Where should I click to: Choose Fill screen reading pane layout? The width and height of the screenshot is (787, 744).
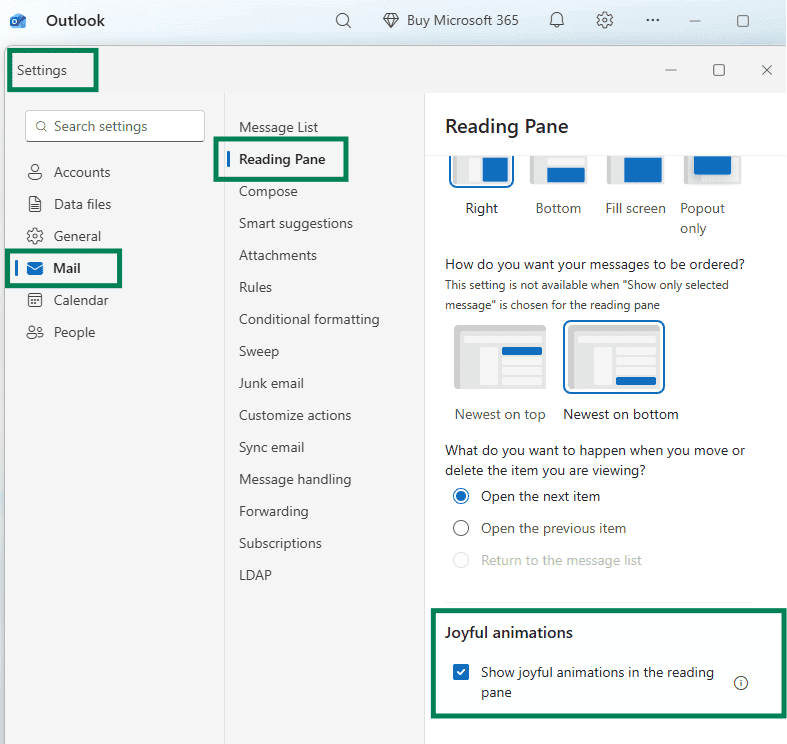click(635, 171)
